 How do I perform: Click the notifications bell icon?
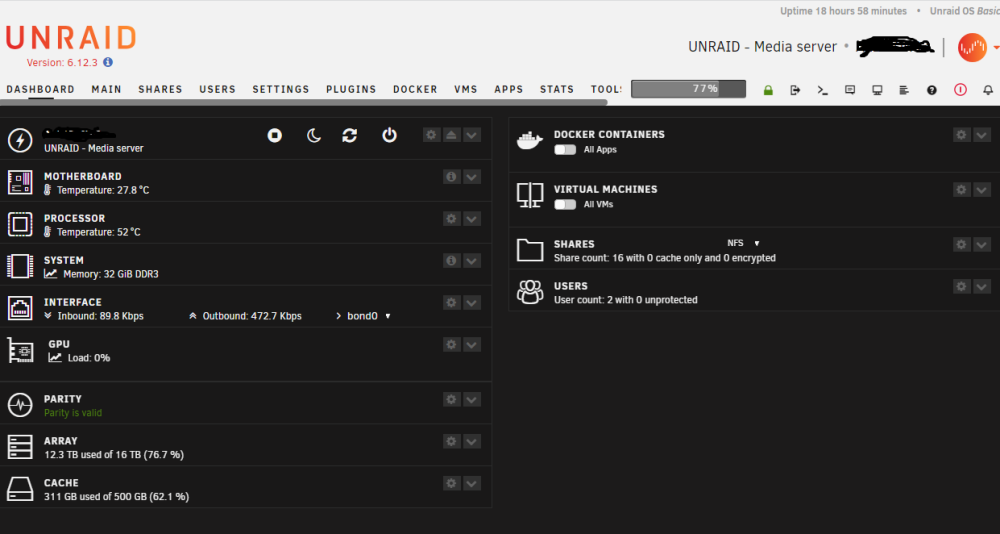point(988,90)
